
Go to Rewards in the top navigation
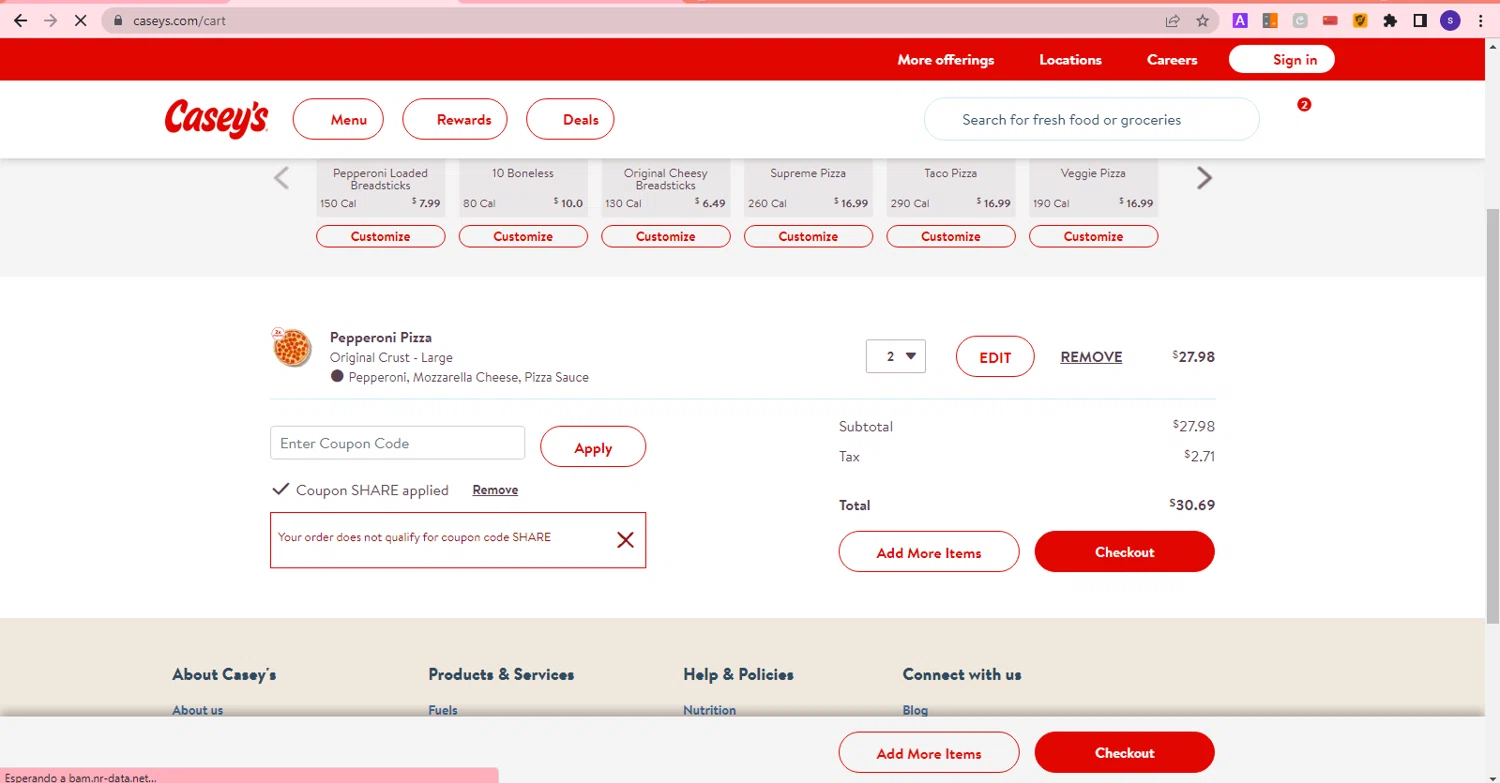[x=455, y=119]
